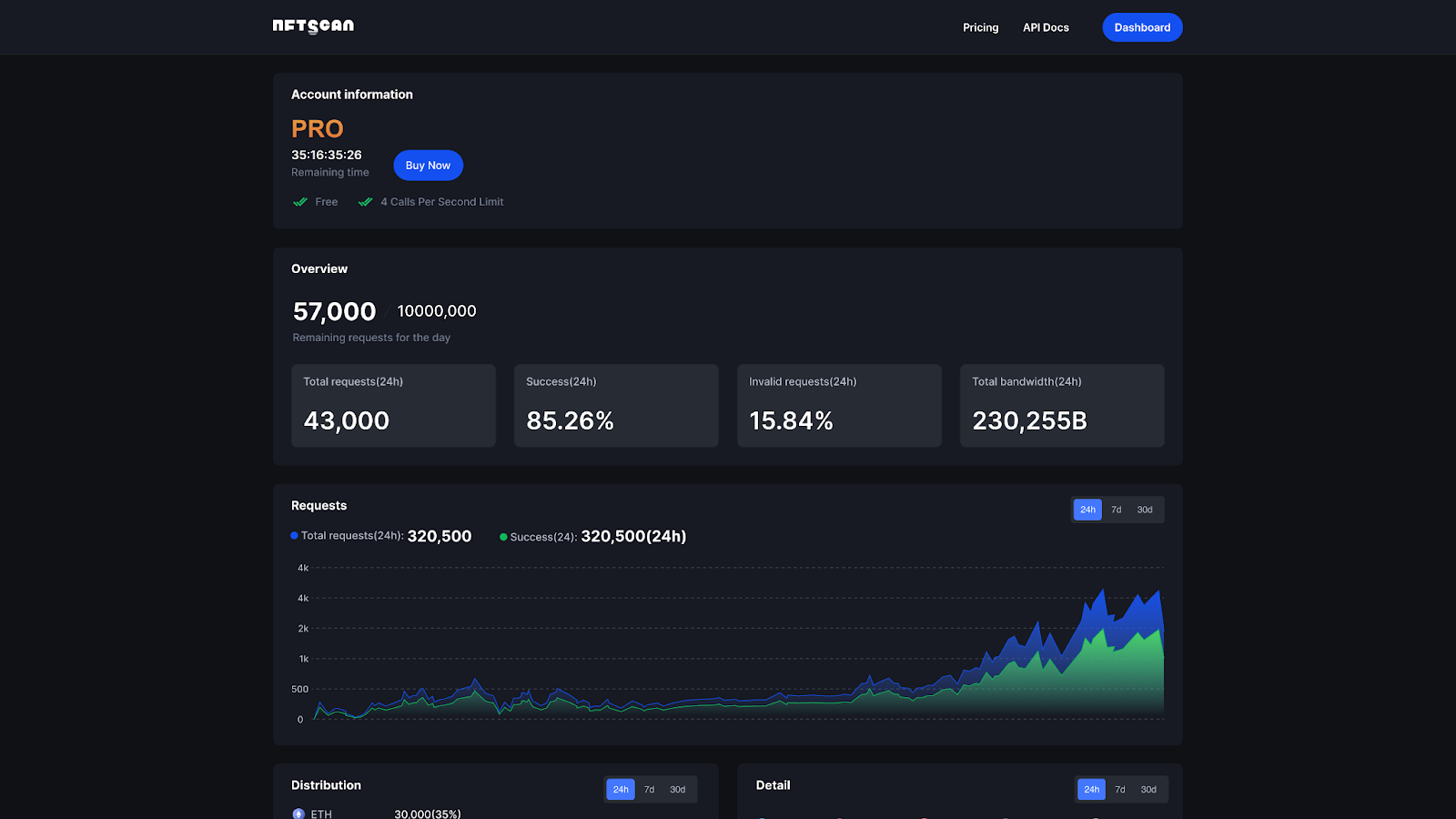The height and width of the screenshot is (819, 1456).
Task: Click the Success 320,500(24h) legend value
Action: (x=633, y=536)
